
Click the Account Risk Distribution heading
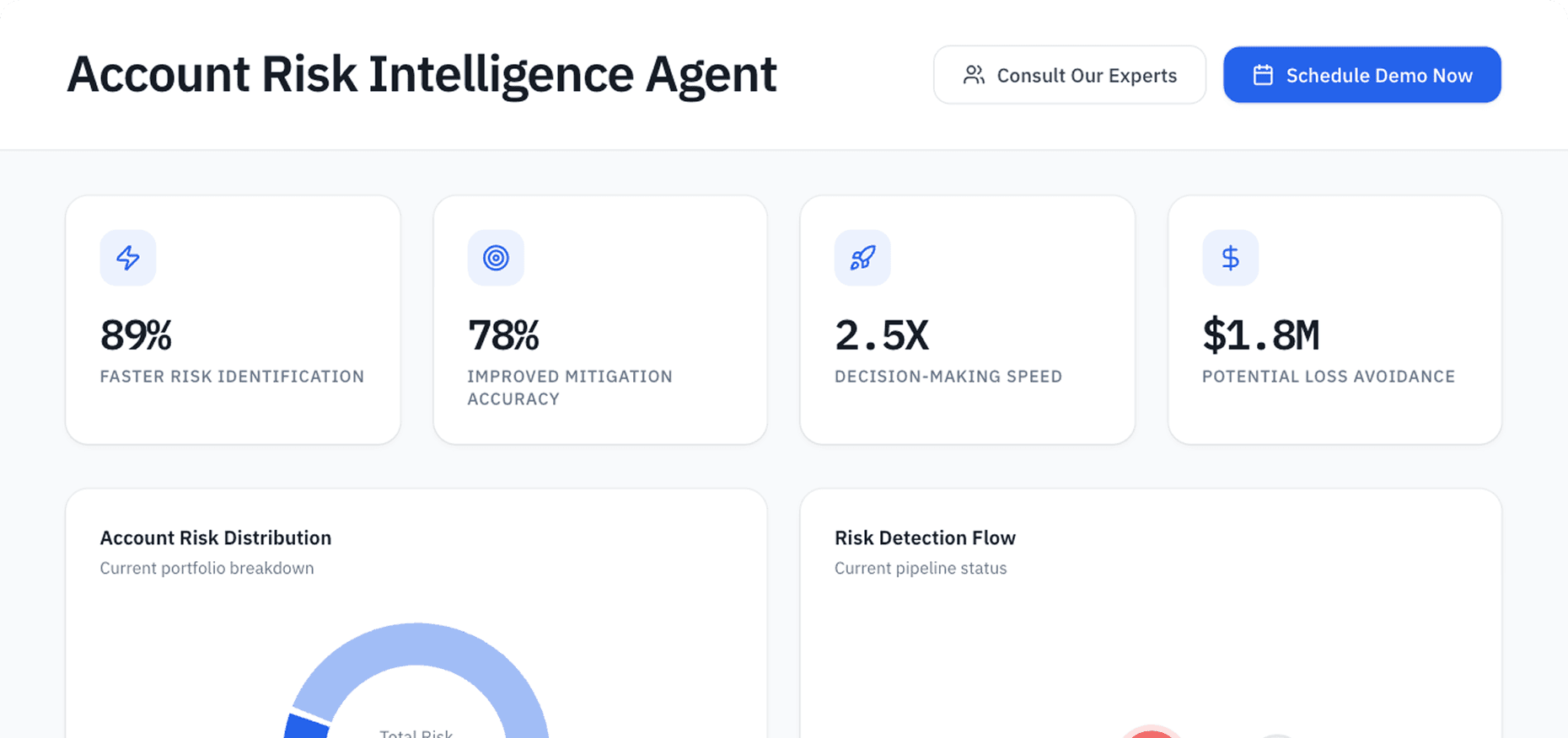(x=215, y=537)
